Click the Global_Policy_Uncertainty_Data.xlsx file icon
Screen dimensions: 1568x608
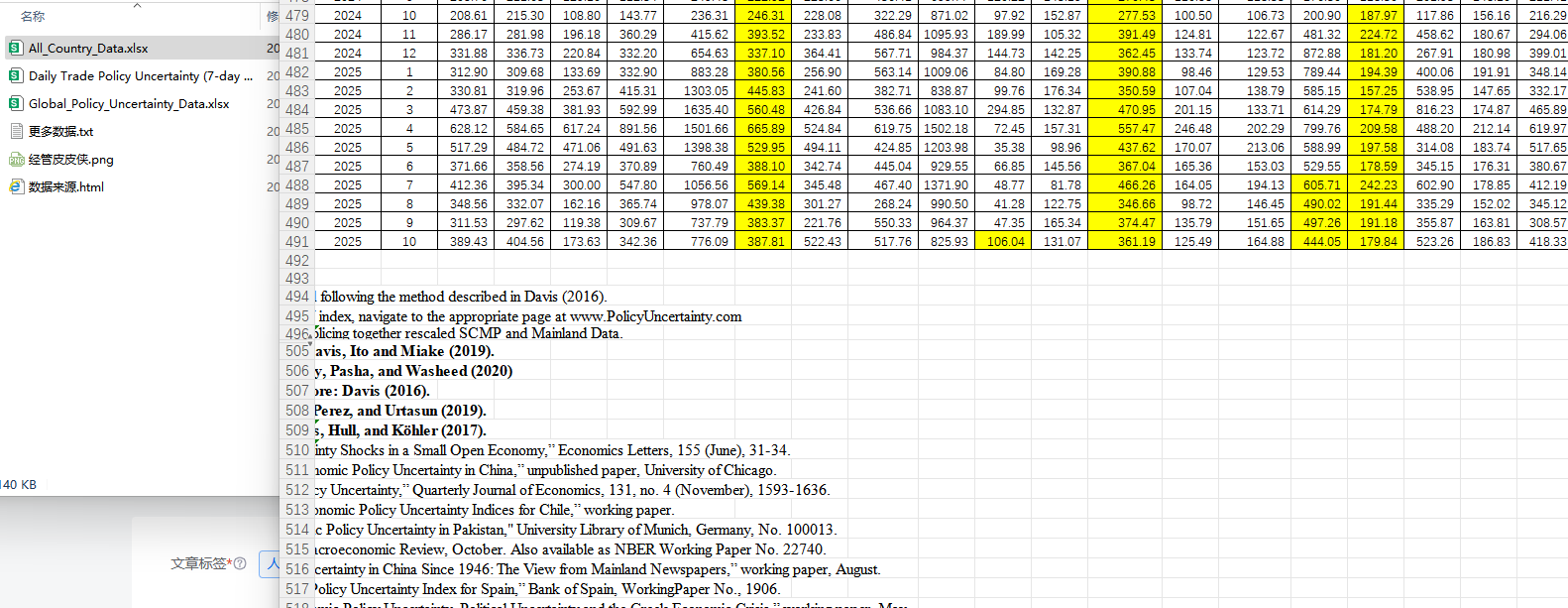click(16, 103)
